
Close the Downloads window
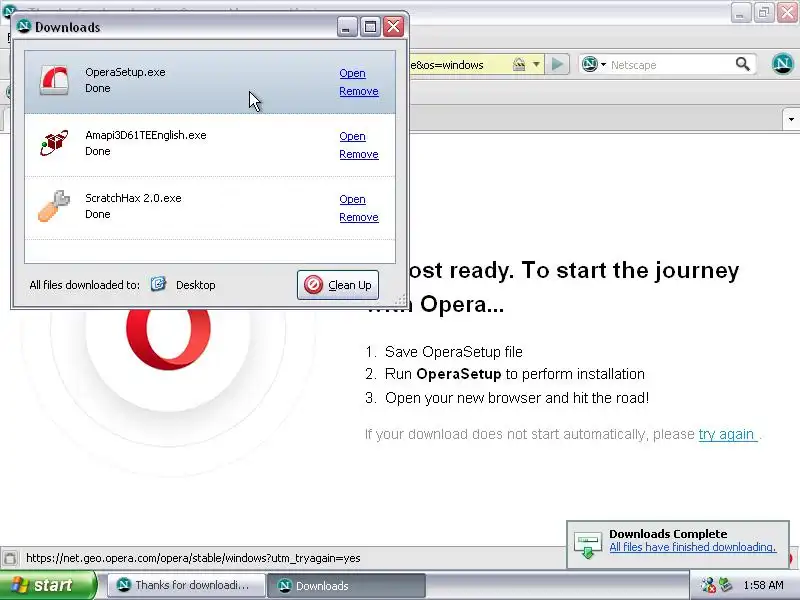pos(393,27)
